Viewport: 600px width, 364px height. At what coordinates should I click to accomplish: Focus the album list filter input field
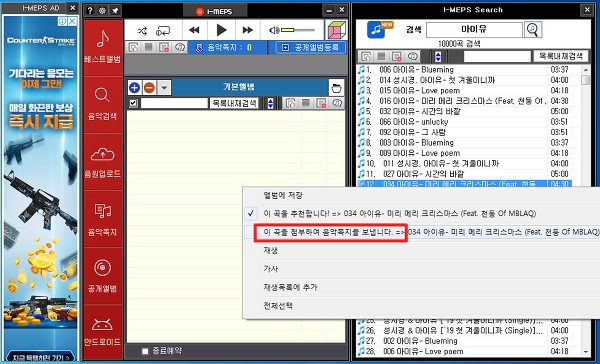[x=174, y=103]
